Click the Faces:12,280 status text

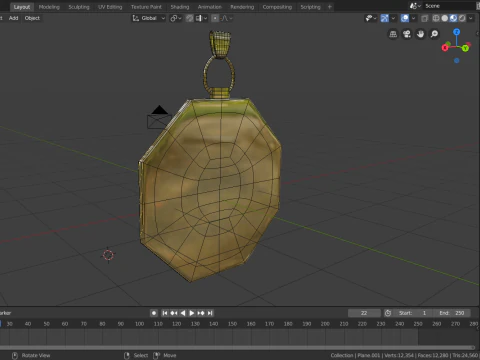[x=433, y=355]
